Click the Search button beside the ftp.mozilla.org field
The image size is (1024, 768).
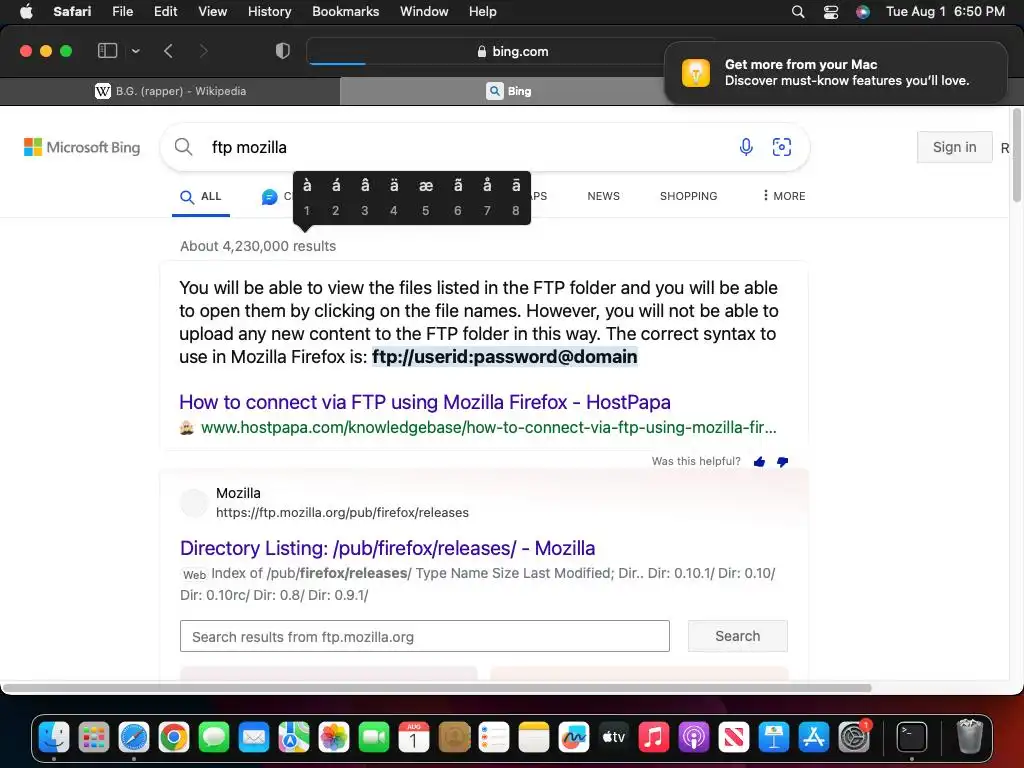click(x=737, y=636)
